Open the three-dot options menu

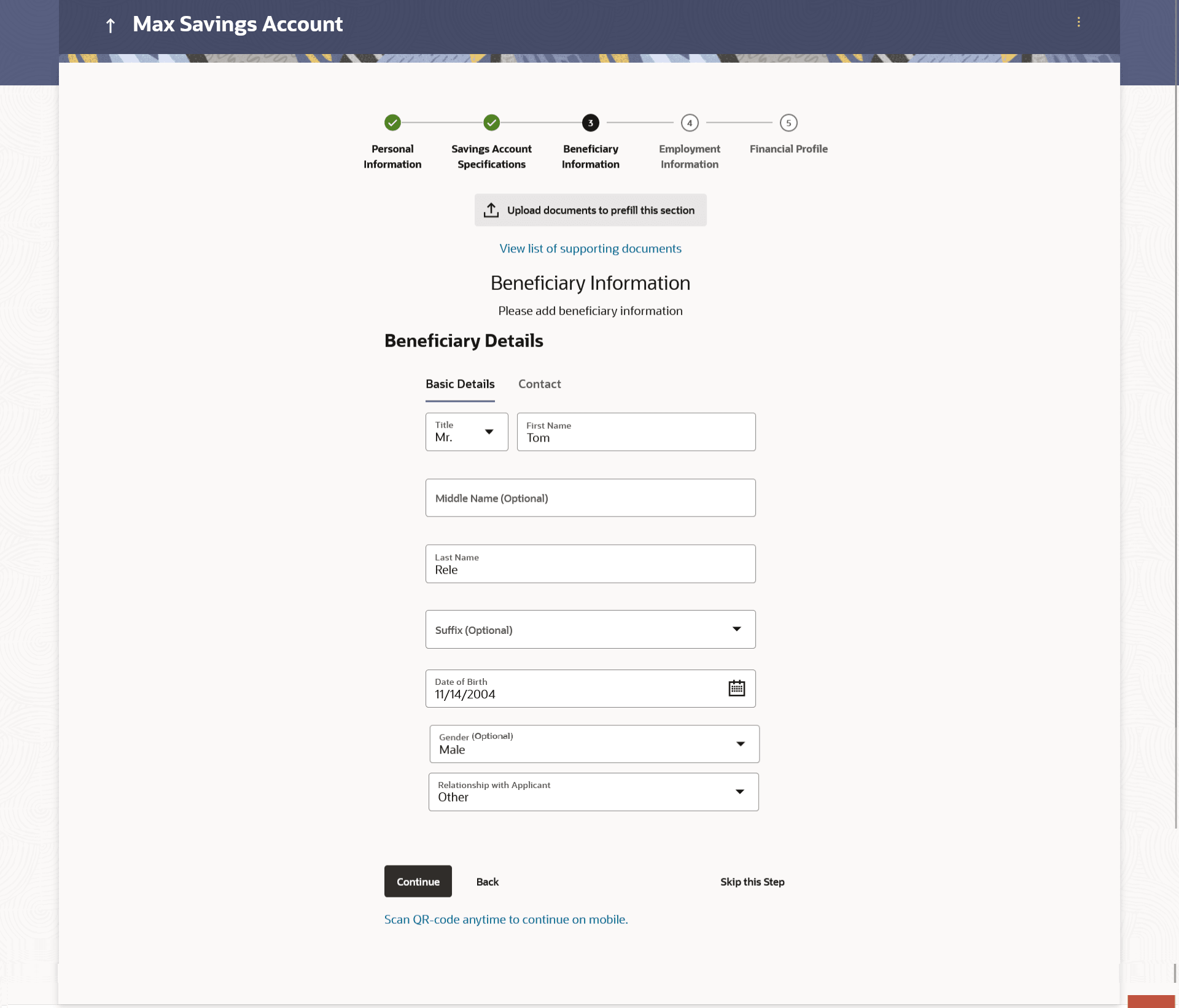click(x=1078, y=22)
